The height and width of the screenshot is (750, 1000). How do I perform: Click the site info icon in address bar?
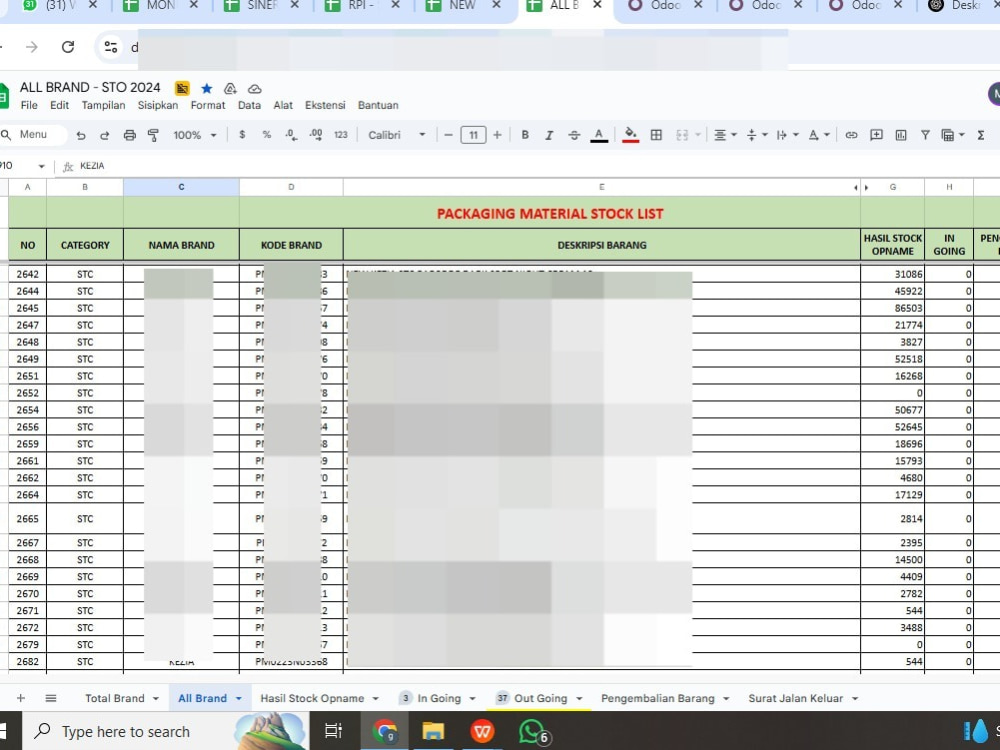point(111,47)
